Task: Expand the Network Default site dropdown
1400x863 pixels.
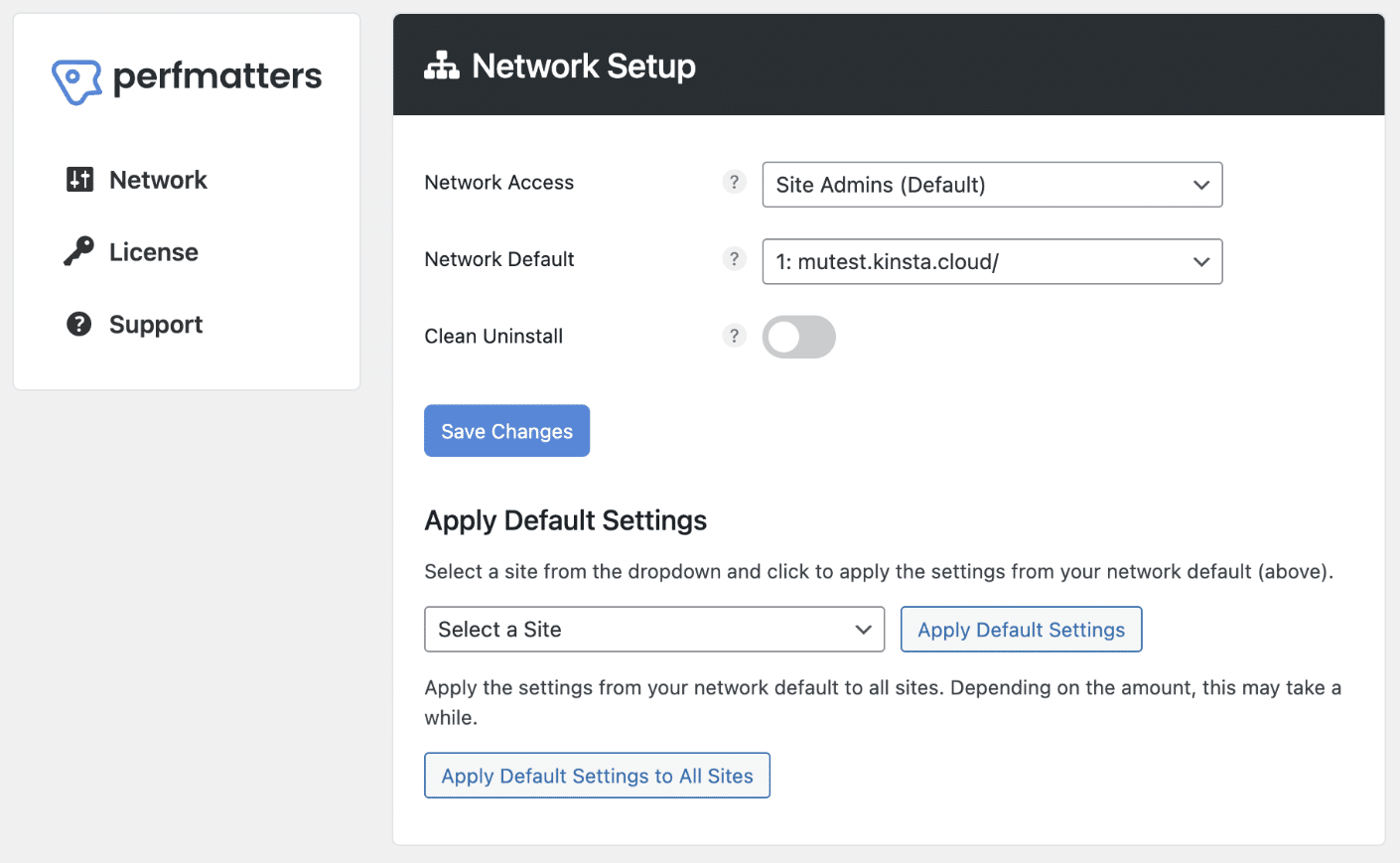Action: (x=991, y=262)
